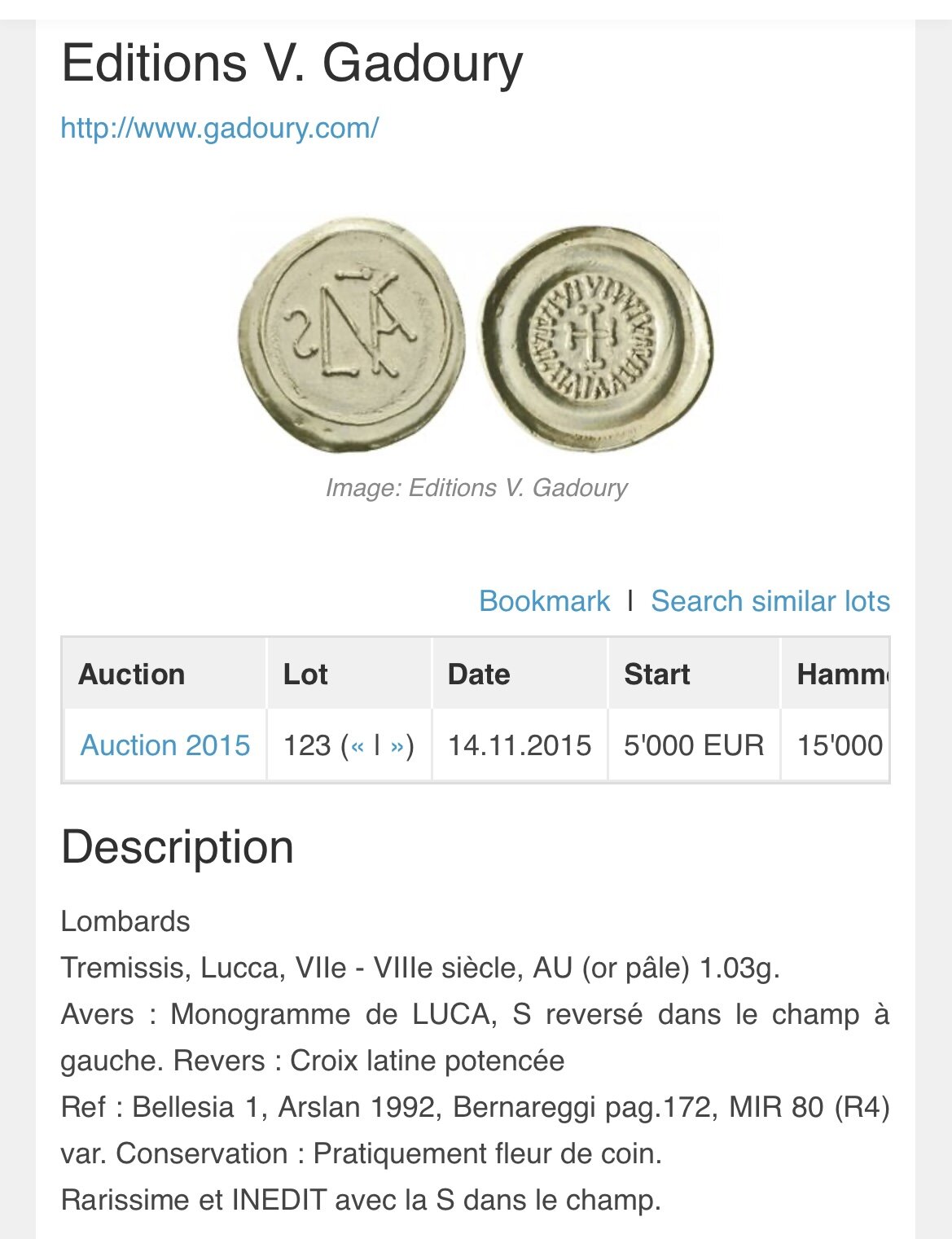Click the Date column header

coord(479,674)
